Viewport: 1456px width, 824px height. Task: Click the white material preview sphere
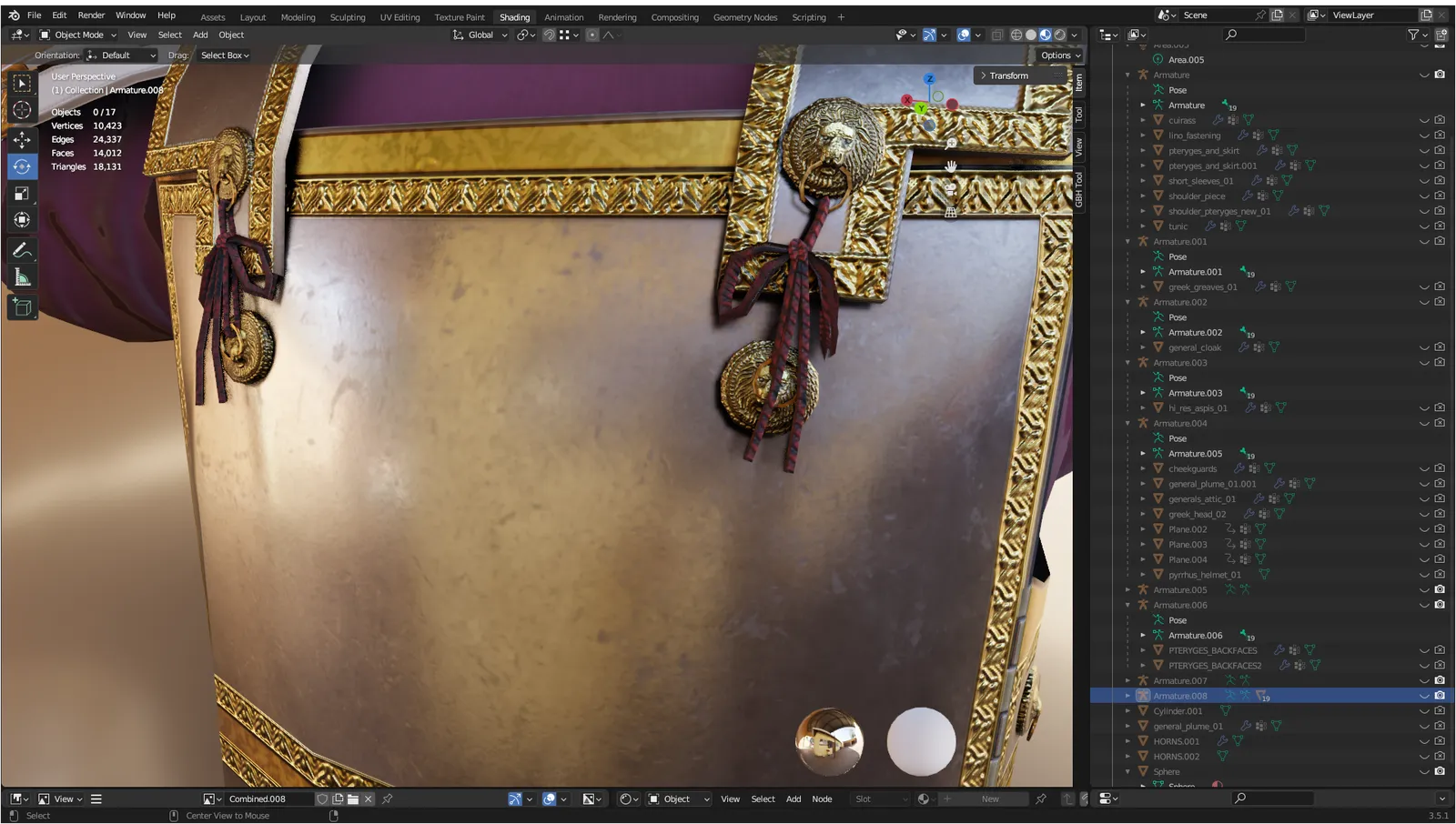921,741
